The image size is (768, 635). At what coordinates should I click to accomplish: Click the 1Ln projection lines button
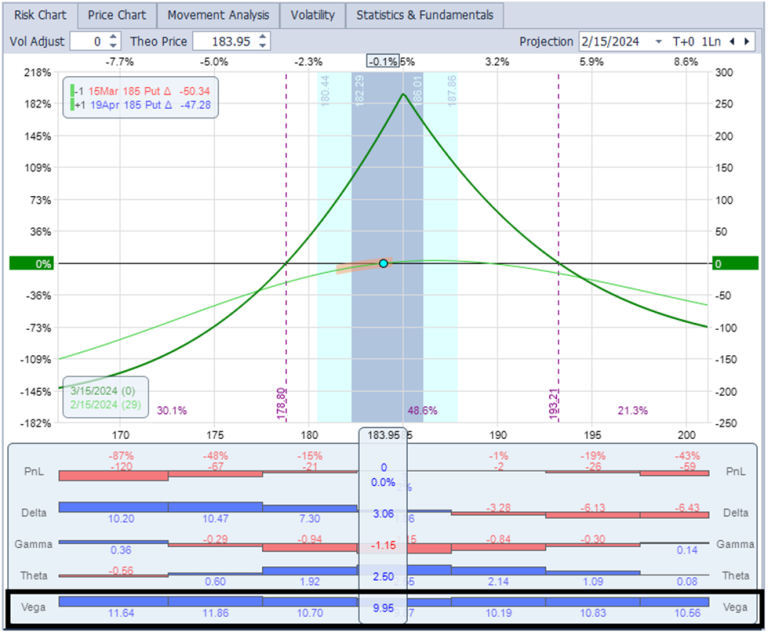[x=711, y=42]
